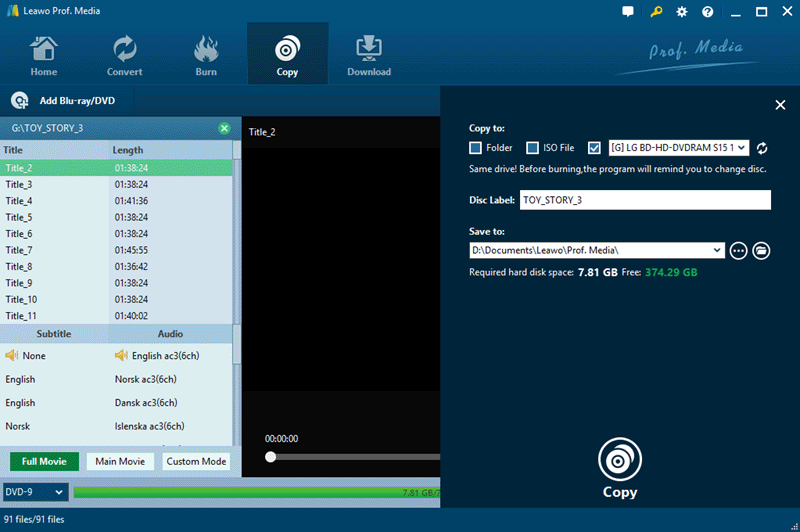
Task: Click the 01:45:55 length cell
Action: pos(131,250)
